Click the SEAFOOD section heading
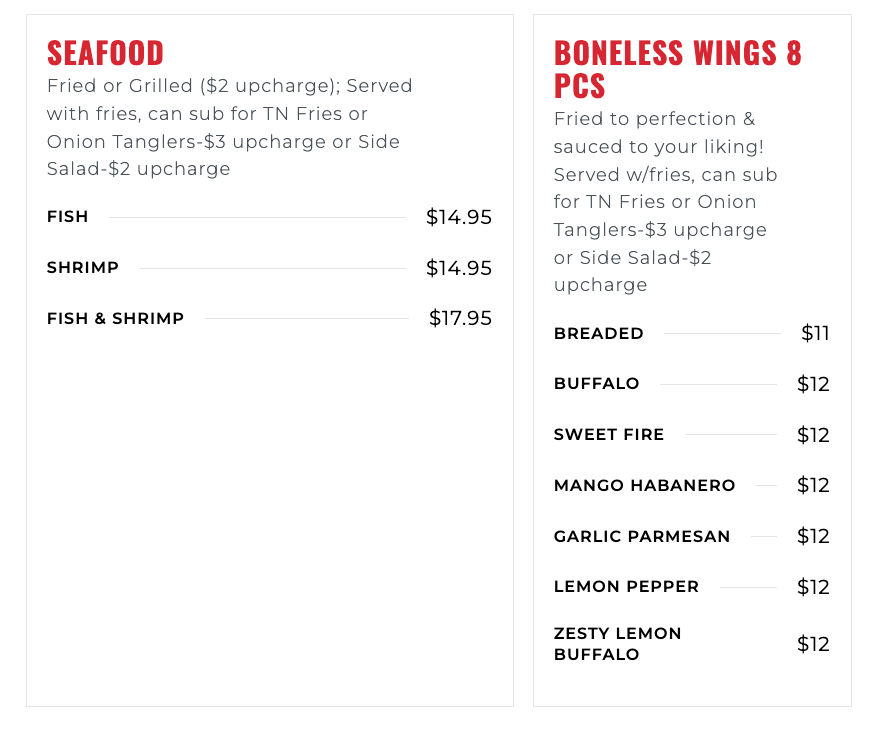 pyautogui.click(x=105, y=53)
